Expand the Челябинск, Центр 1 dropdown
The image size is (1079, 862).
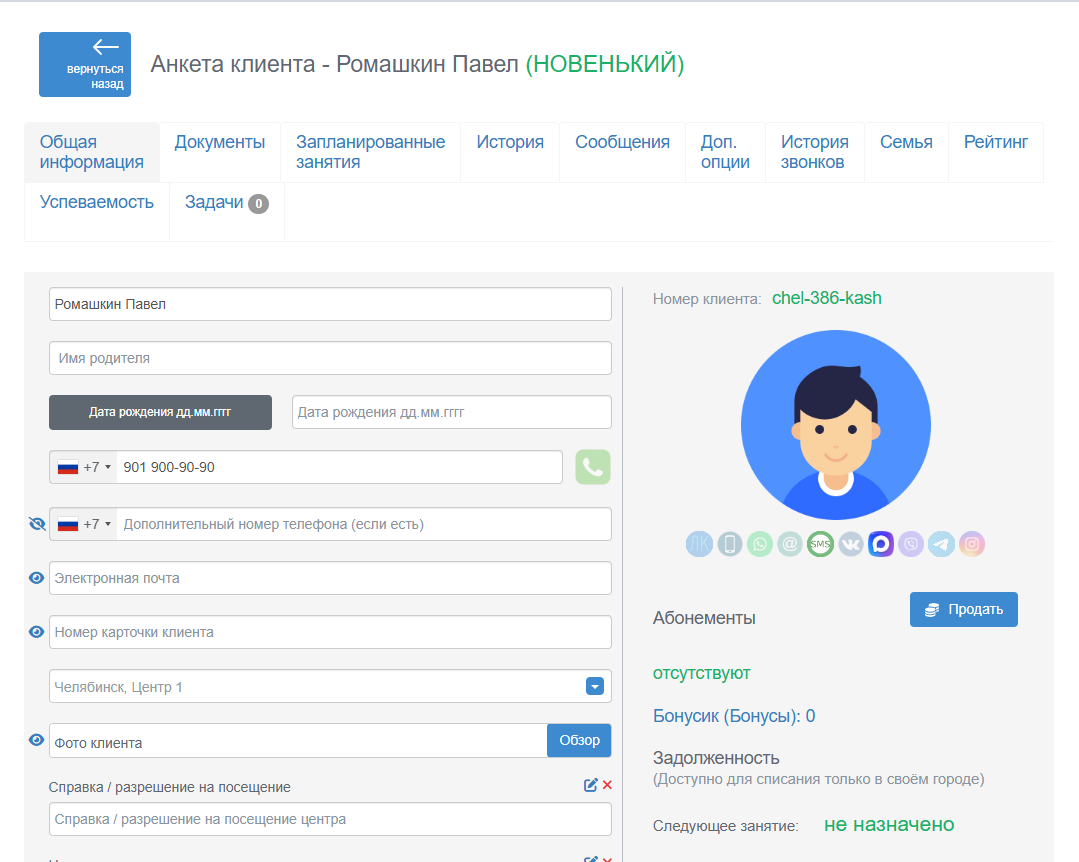click(x=595, y=686)
